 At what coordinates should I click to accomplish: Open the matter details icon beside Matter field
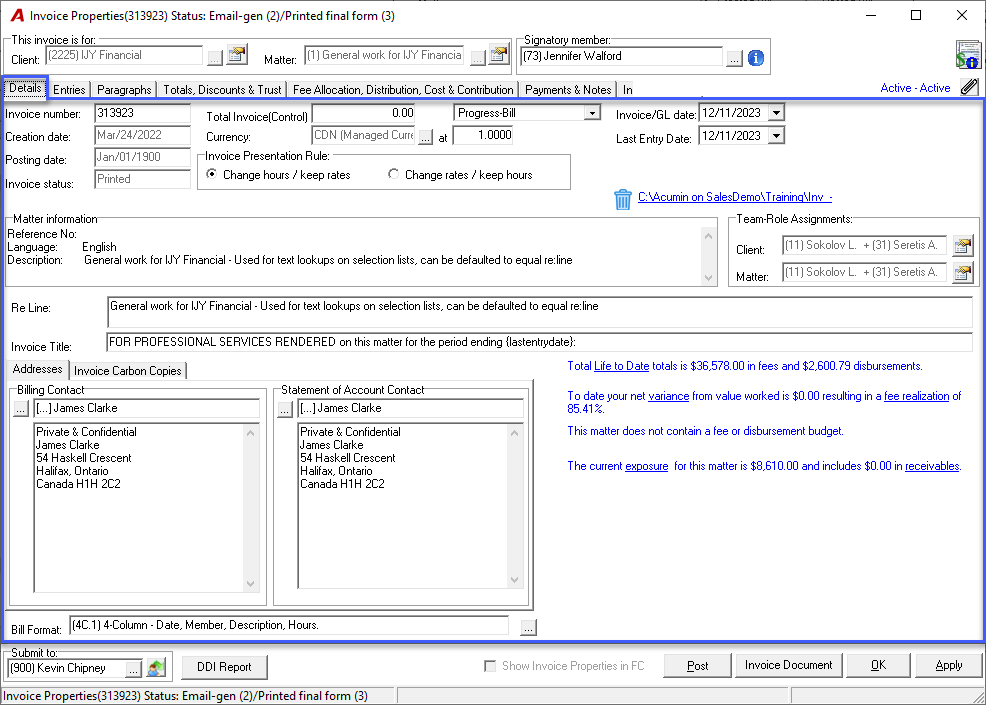click(499, 55)
